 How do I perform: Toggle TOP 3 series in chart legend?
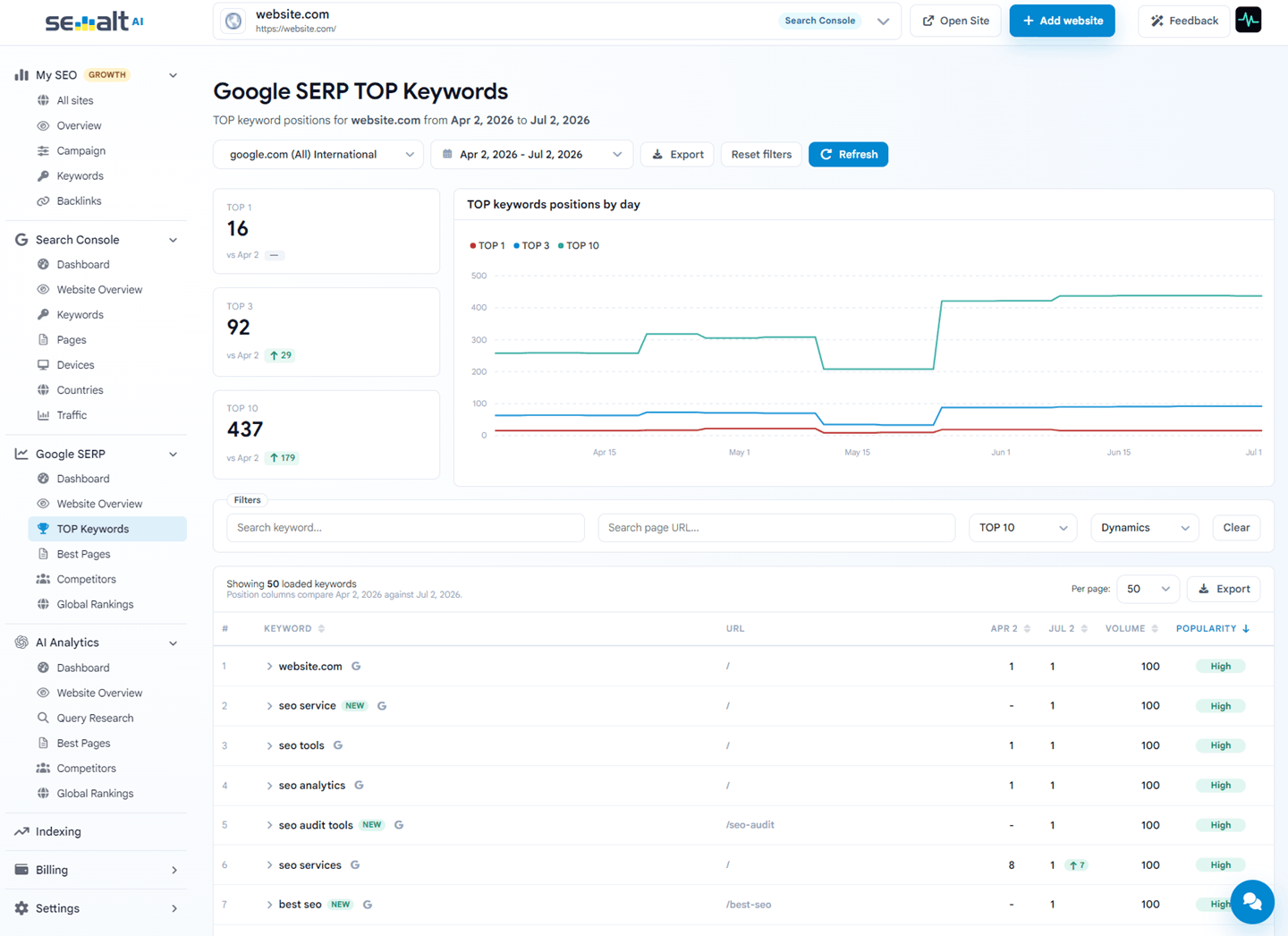tap(531, 245)
